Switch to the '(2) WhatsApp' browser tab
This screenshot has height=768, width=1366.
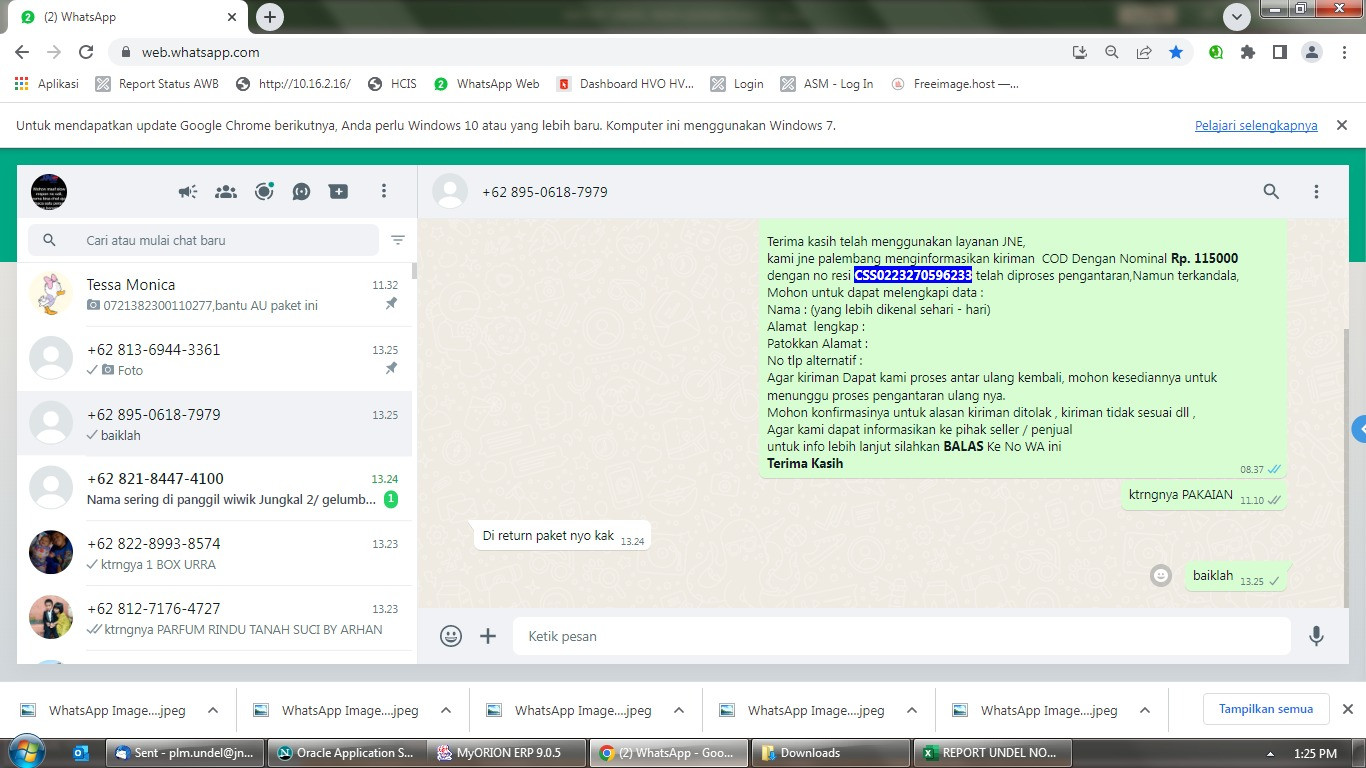pos(130,17)
